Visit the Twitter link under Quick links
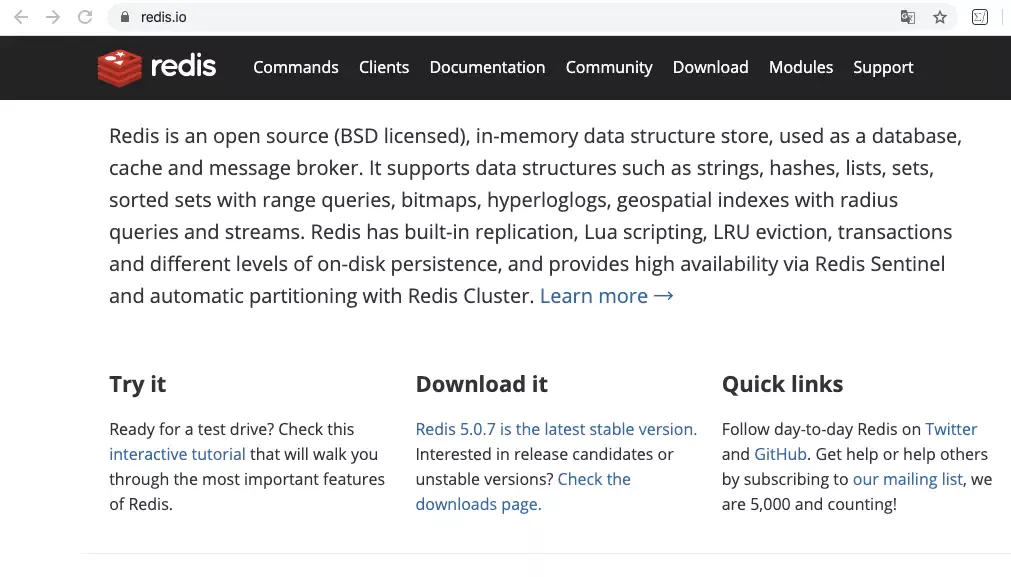The width and height of the screenshot is (1011, 577). (950, 429)
